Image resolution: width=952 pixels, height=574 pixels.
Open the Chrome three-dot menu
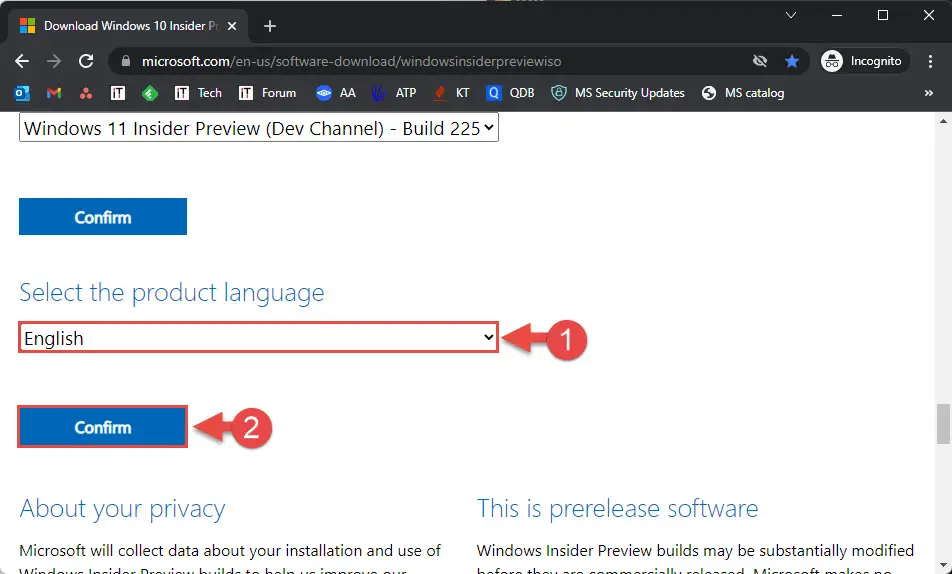[930, 61]
